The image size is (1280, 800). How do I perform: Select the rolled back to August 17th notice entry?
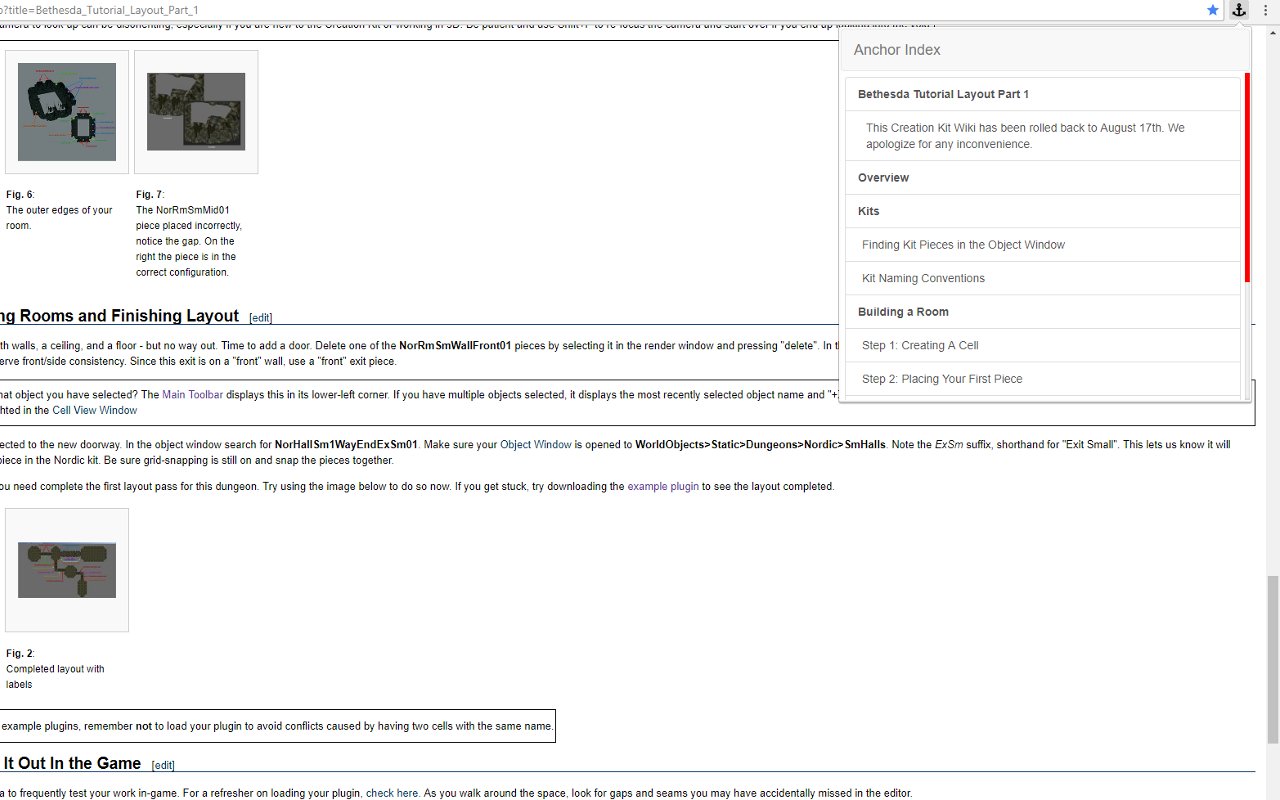1043,136
